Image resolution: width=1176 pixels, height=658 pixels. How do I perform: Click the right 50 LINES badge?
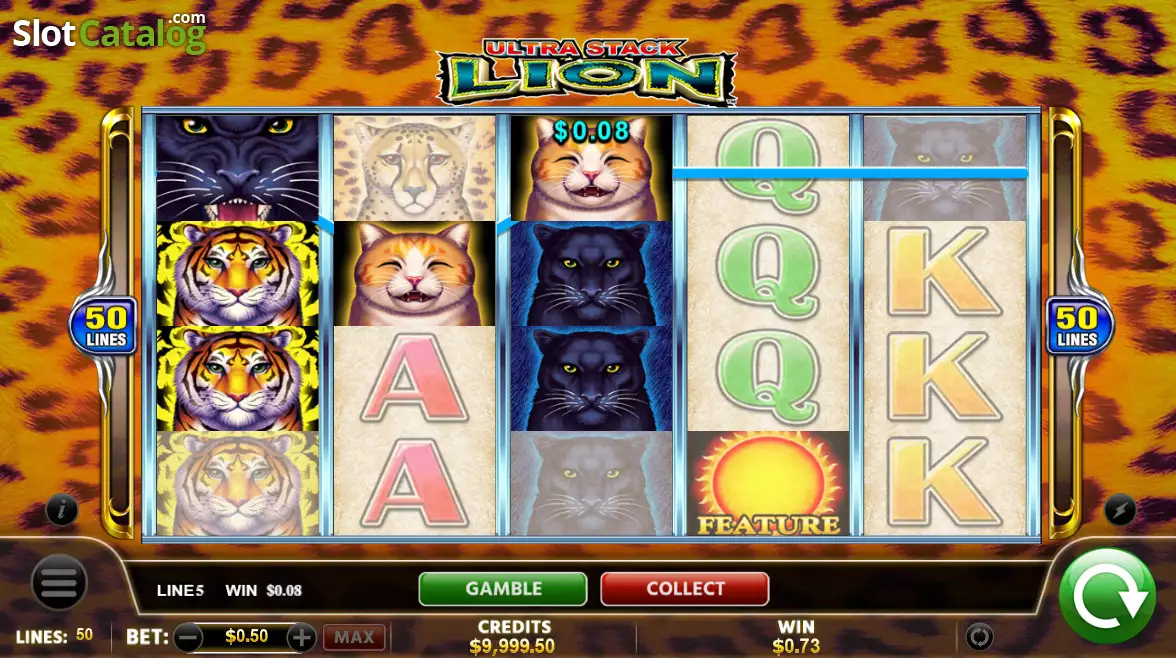1078,327
